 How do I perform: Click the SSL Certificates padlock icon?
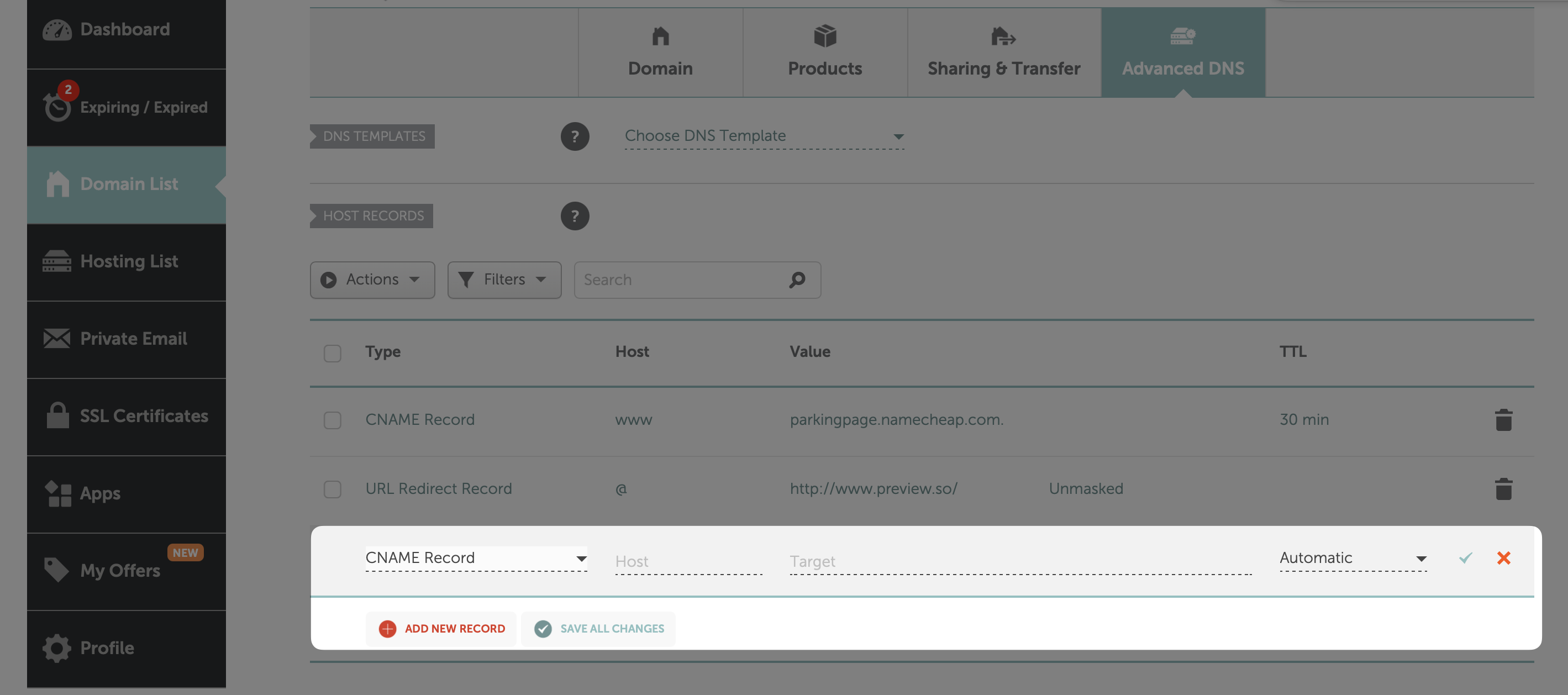click(x=57, y=415)
